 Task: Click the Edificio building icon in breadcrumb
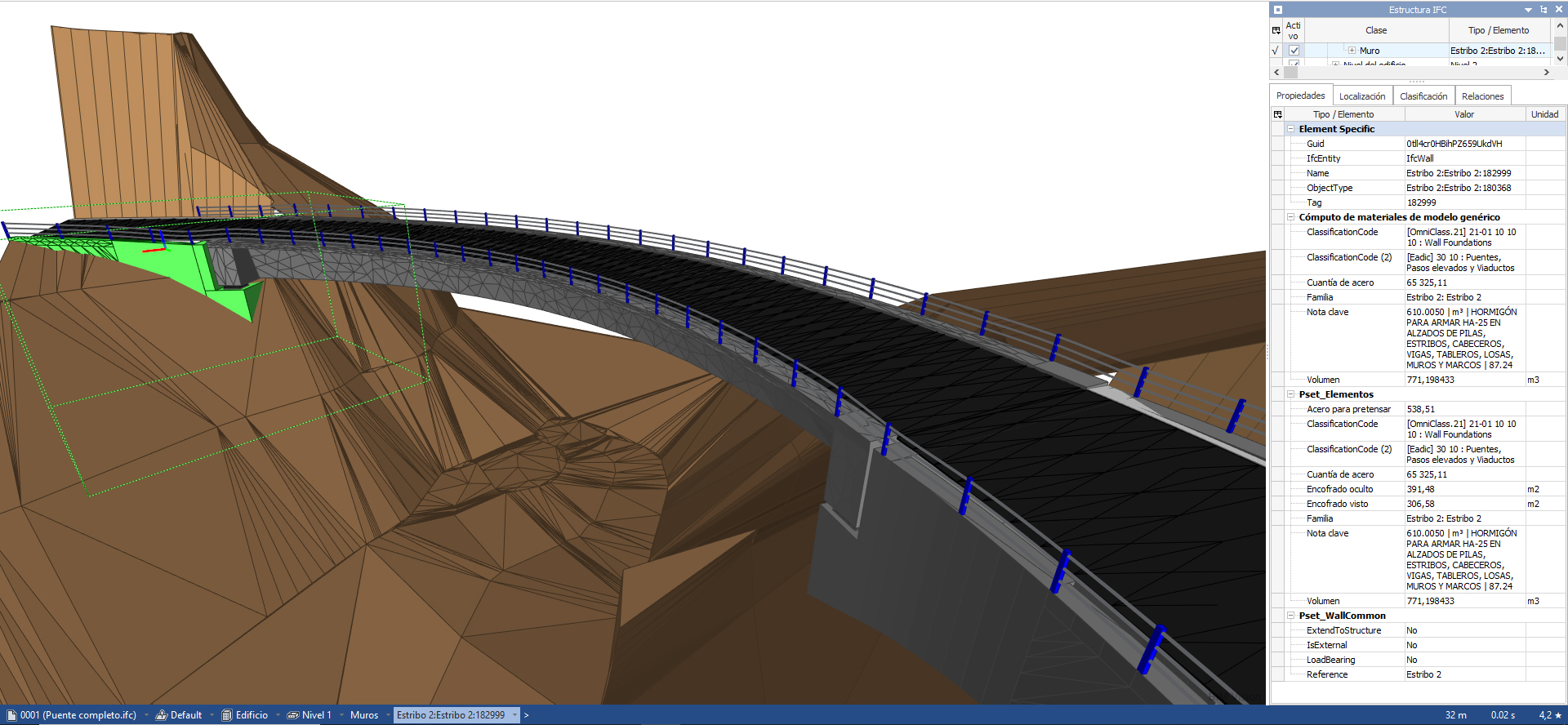click(227, 715)
